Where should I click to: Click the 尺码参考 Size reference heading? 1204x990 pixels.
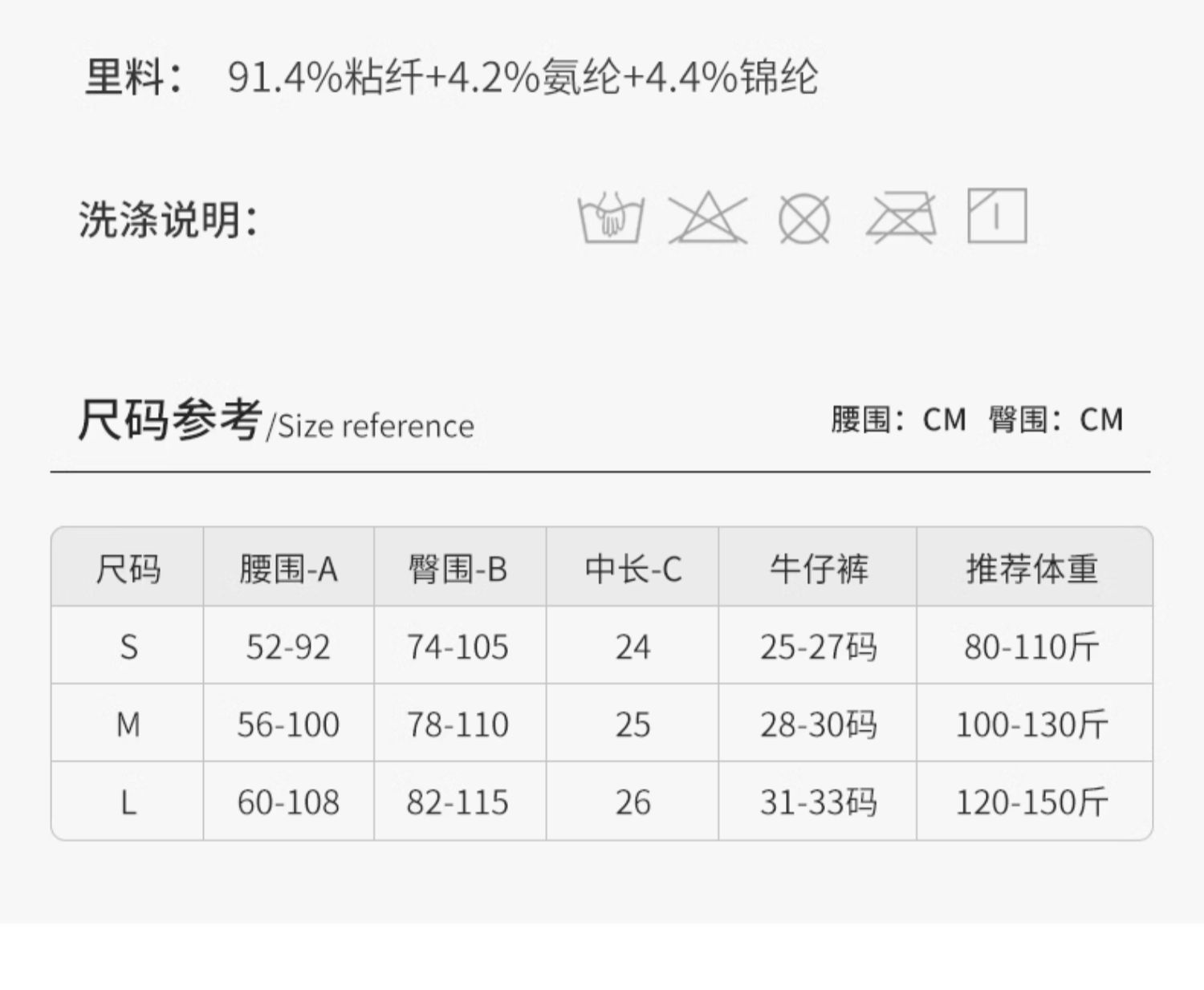(275, 420)
